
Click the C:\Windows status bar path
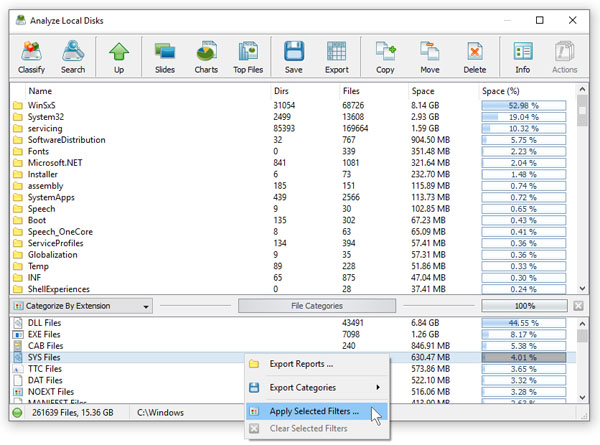click(x=160, y=412)
